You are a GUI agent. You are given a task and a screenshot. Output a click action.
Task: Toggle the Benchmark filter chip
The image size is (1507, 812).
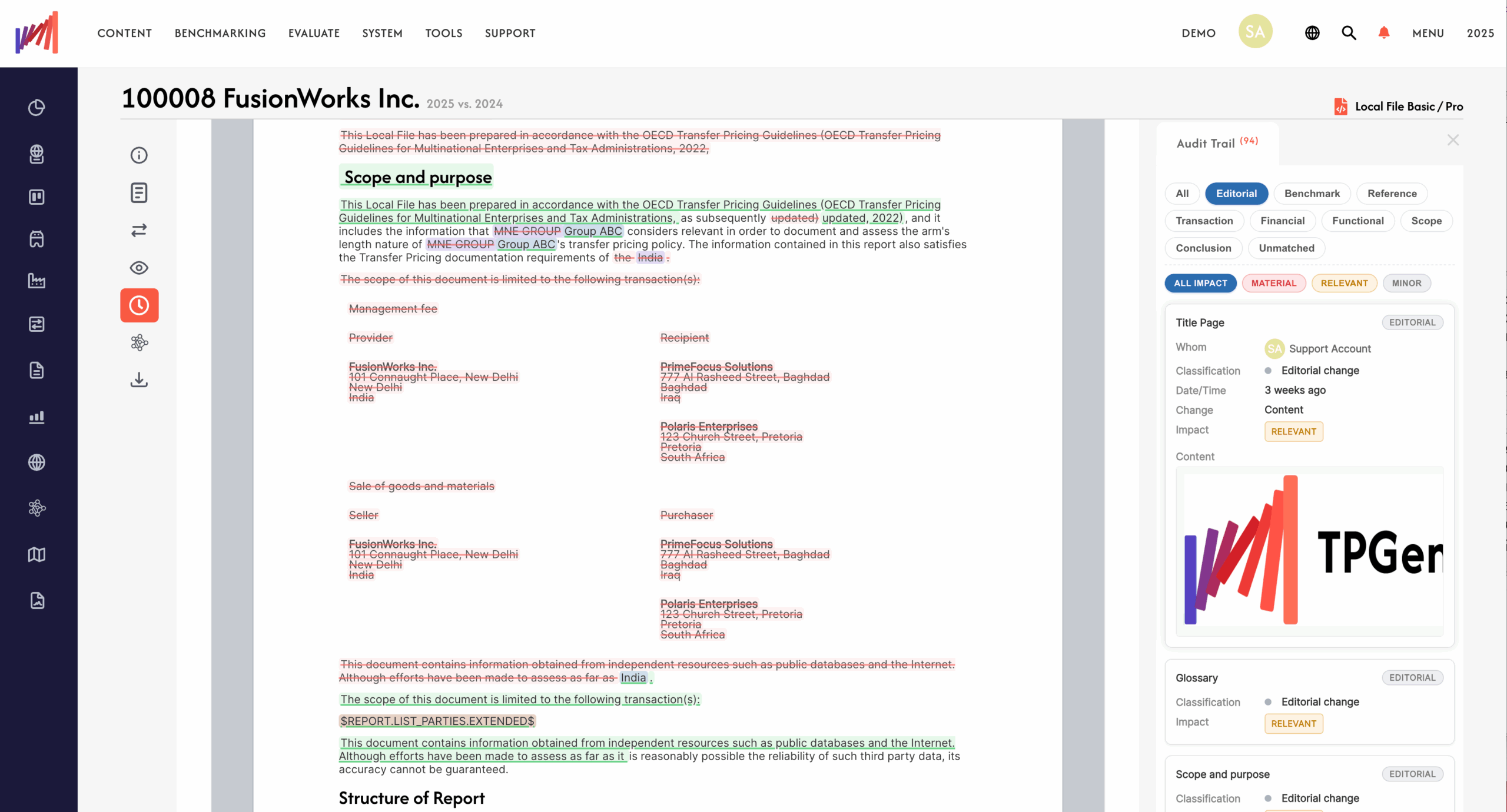pyautogui.click(x=1312, y=194)
